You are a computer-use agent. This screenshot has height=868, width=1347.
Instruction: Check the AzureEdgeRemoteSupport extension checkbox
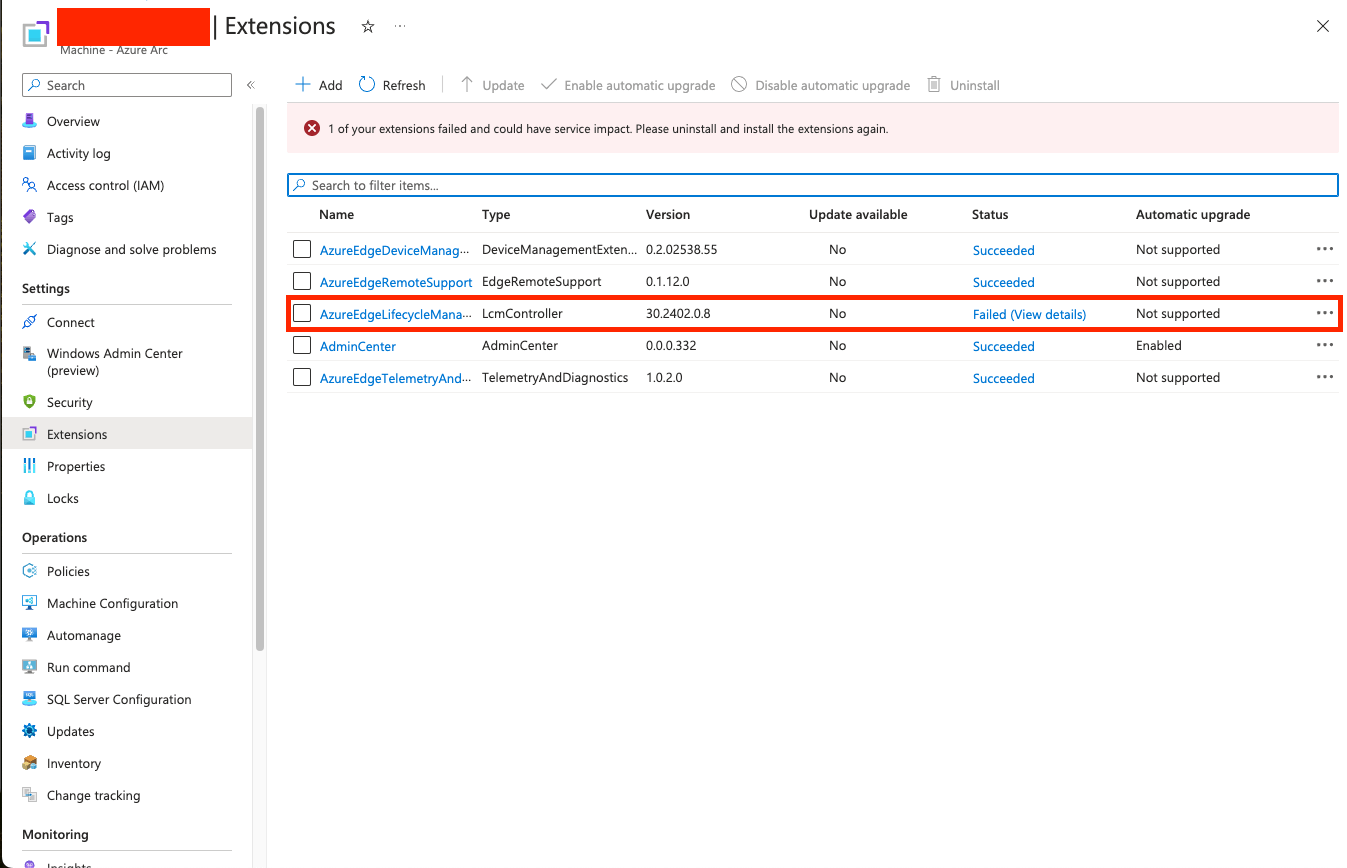pyautogui.click(x=302, y=281)
